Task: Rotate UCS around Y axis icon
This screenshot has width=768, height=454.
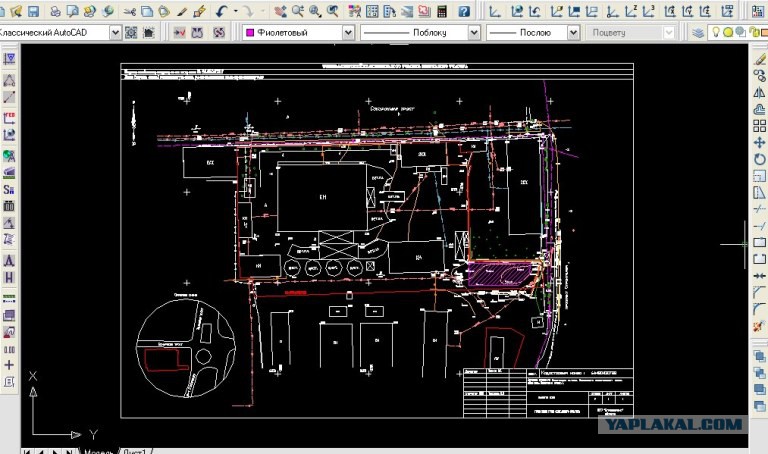Action: point(688,11)
